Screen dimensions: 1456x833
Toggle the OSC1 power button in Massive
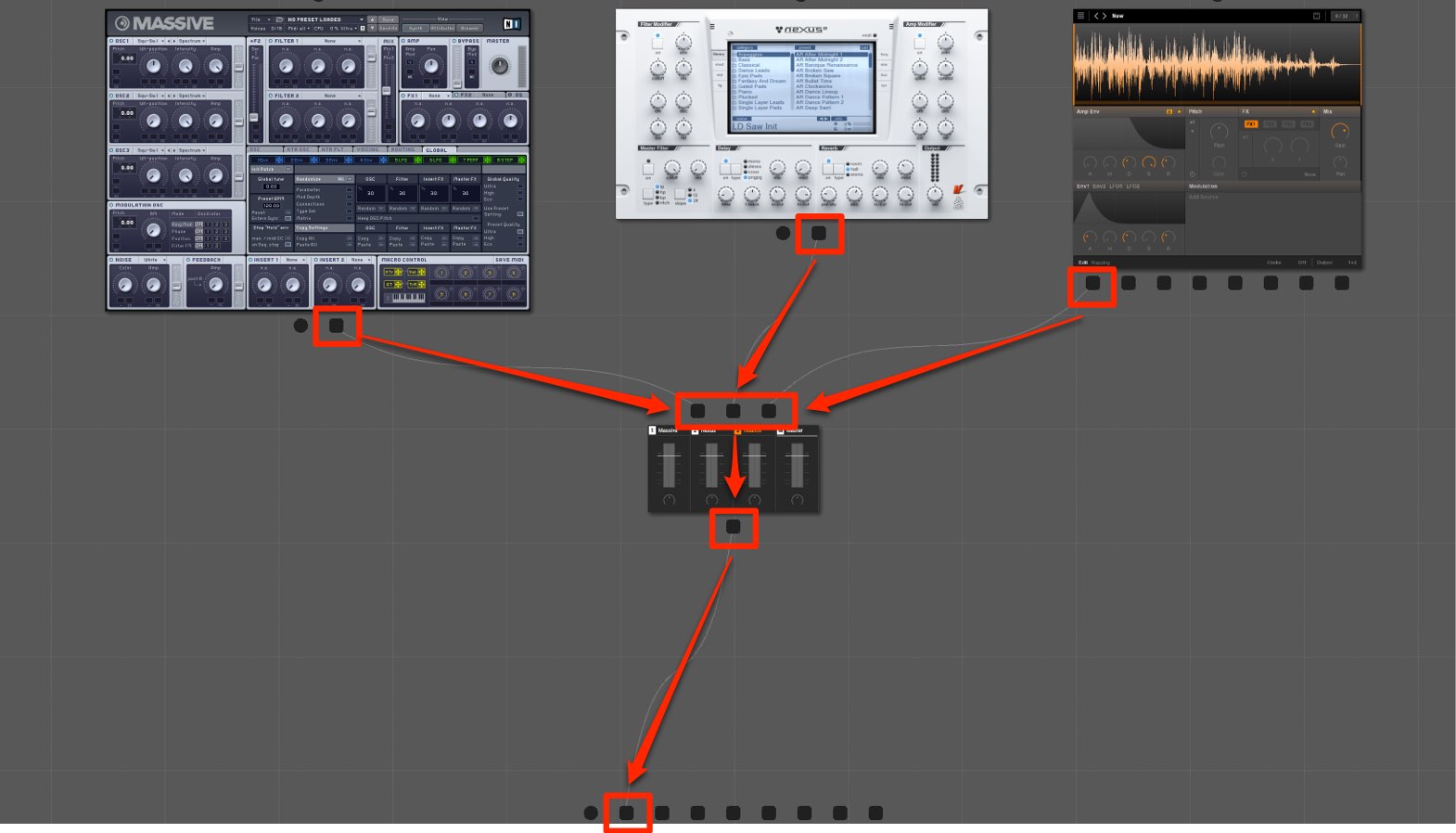coord(111,41)
